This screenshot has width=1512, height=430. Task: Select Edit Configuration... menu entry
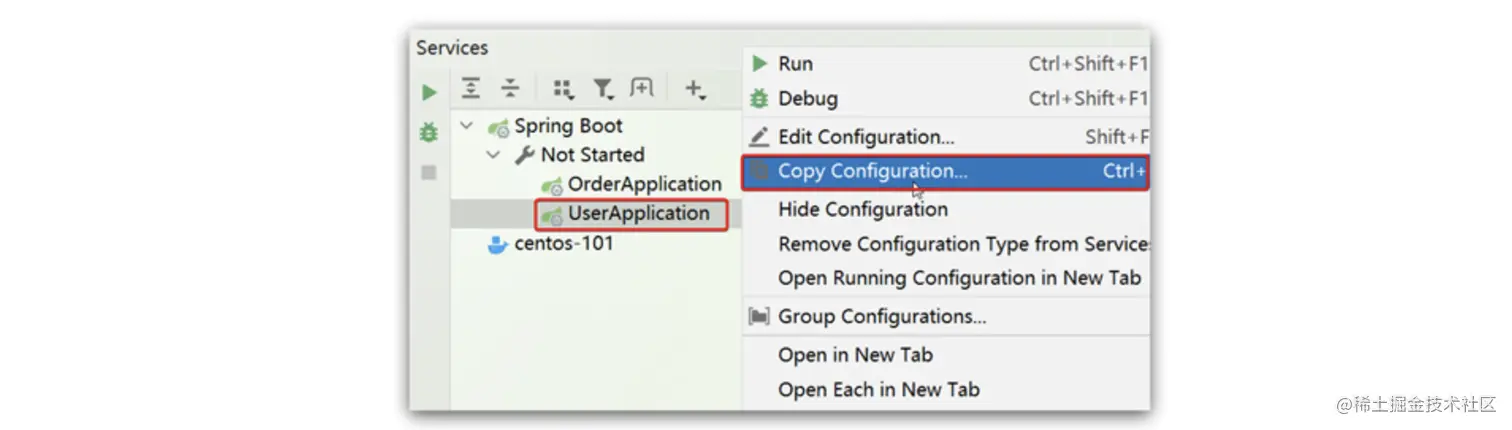866,136
